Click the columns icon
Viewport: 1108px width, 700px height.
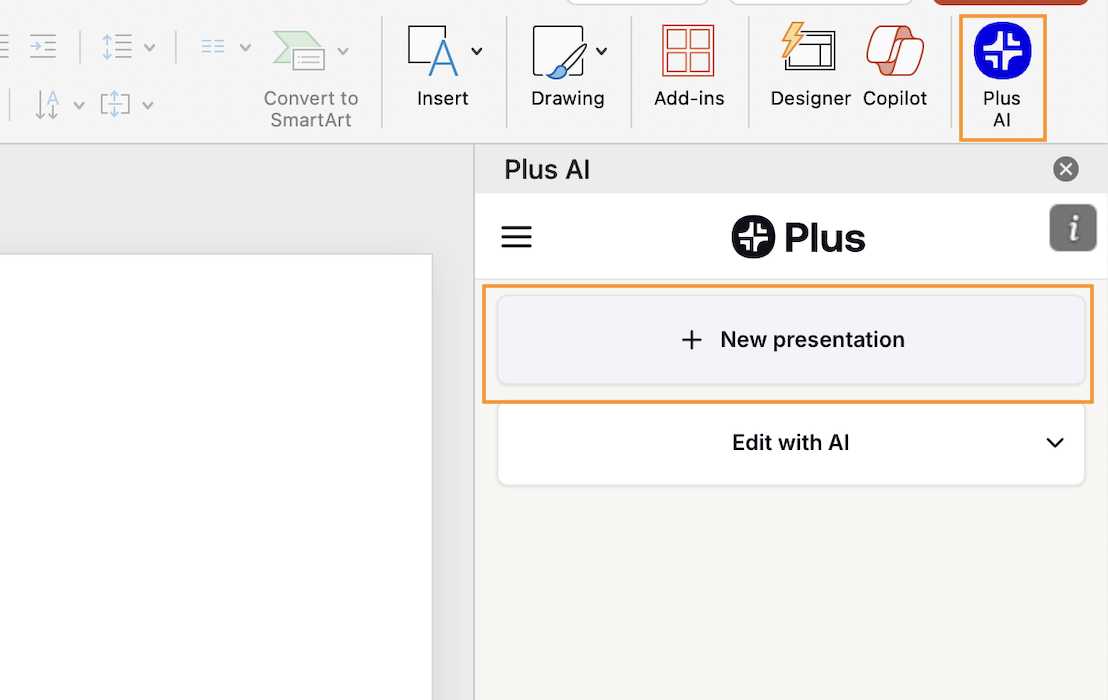pos(213,47)
